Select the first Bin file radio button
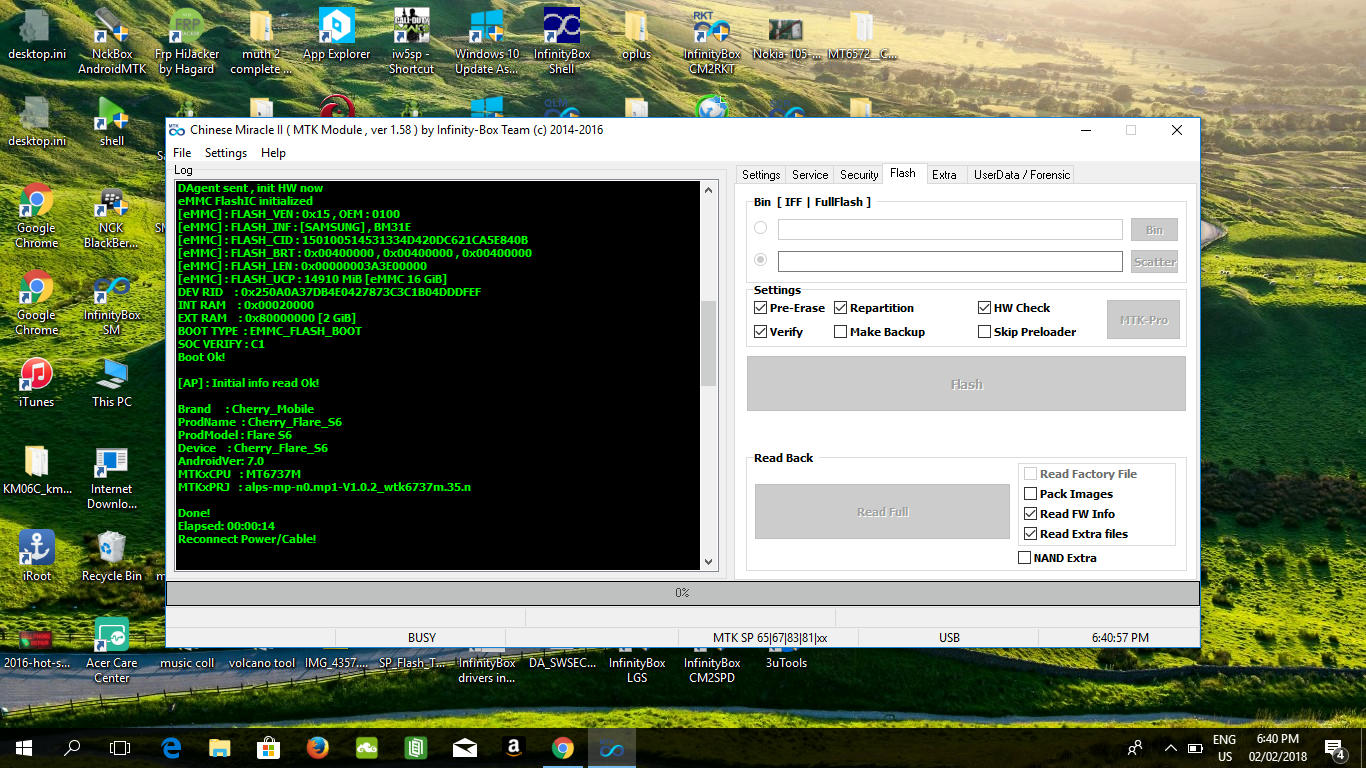1366x768 pixels. pos(760,229)
